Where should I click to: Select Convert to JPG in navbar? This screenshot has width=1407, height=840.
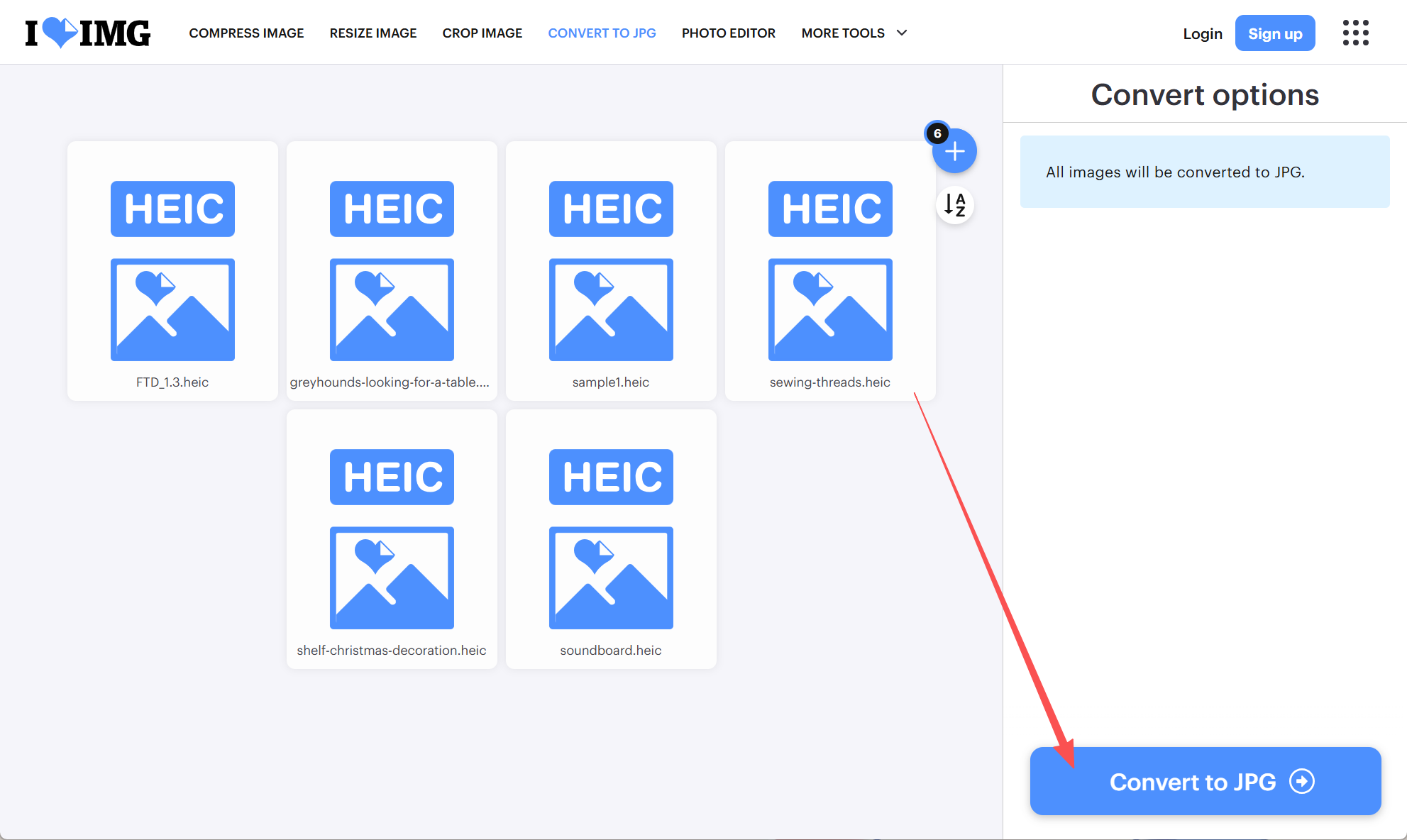pyautogui.click(x=602, y=33)
